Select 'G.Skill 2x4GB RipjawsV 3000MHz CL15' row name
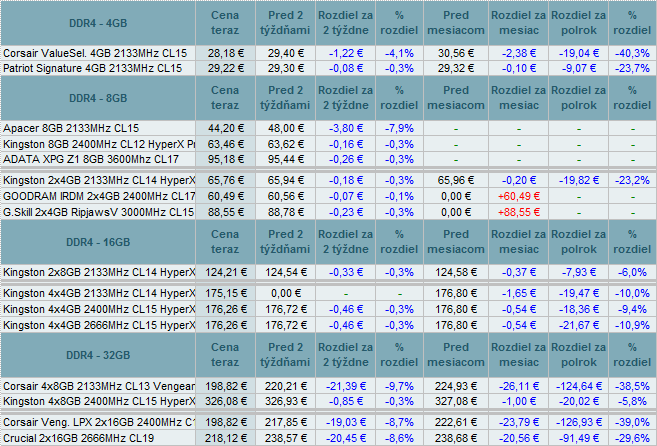 (98, 212)
